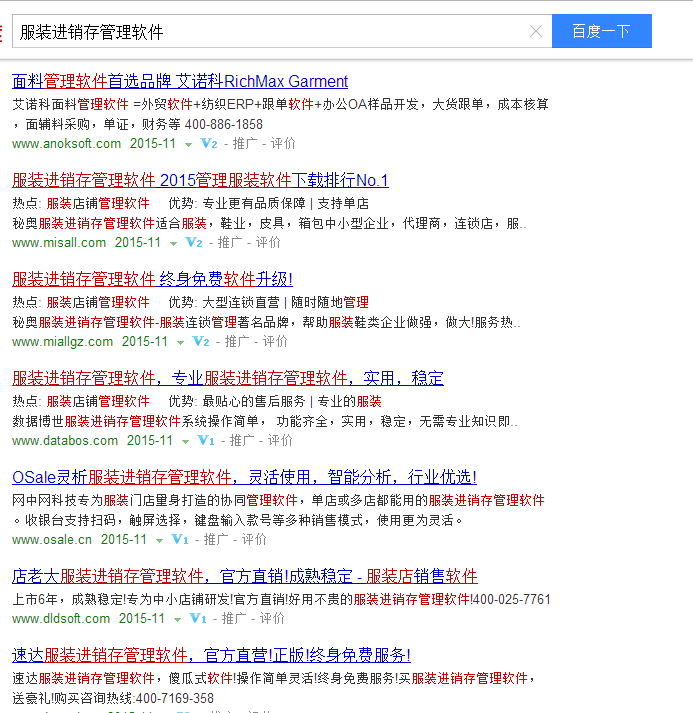Click 推广 label on the misall.com result

(230, 243)
